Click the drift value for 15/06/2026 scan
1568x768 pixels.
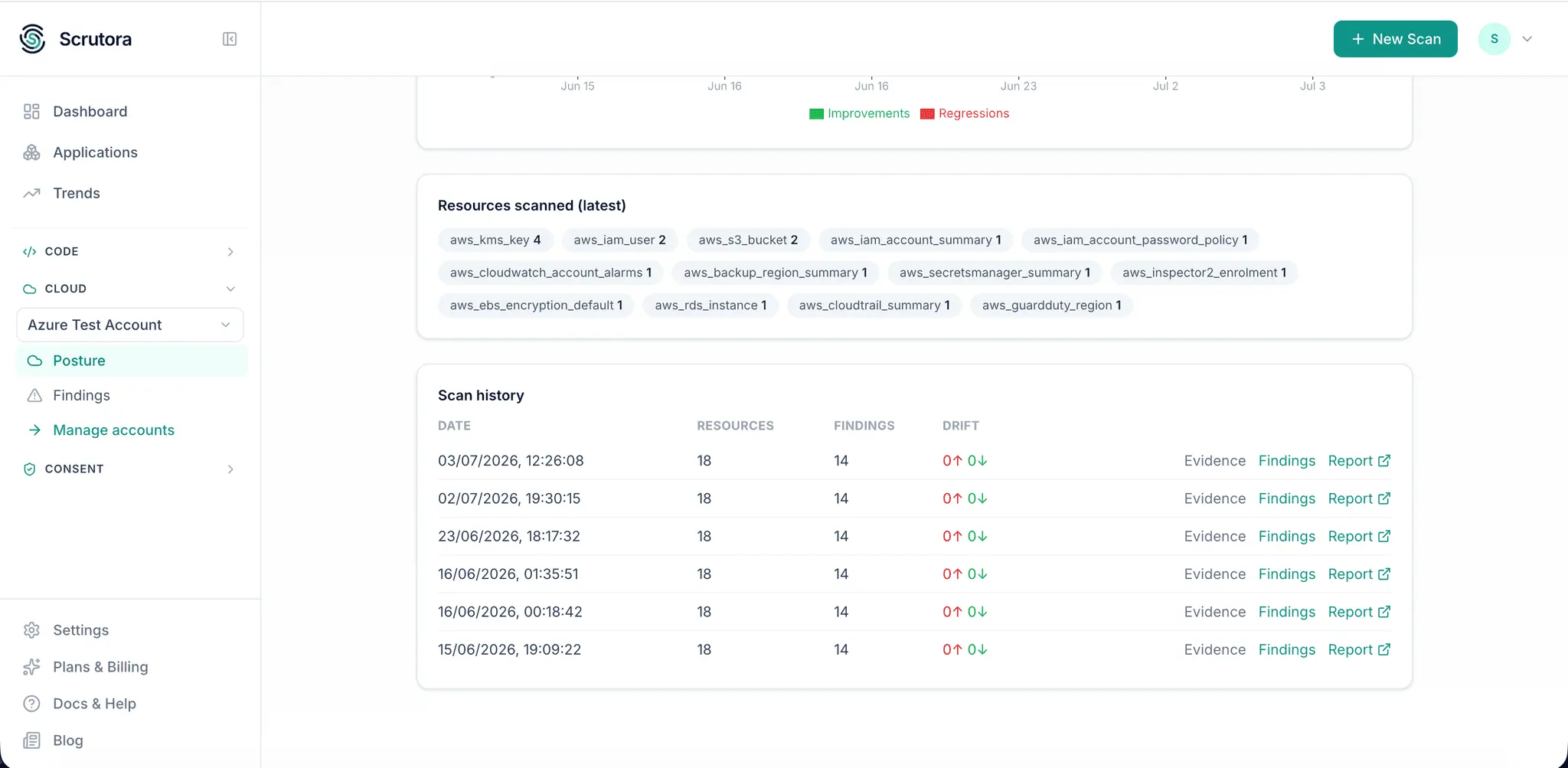[x=965, y=649]
